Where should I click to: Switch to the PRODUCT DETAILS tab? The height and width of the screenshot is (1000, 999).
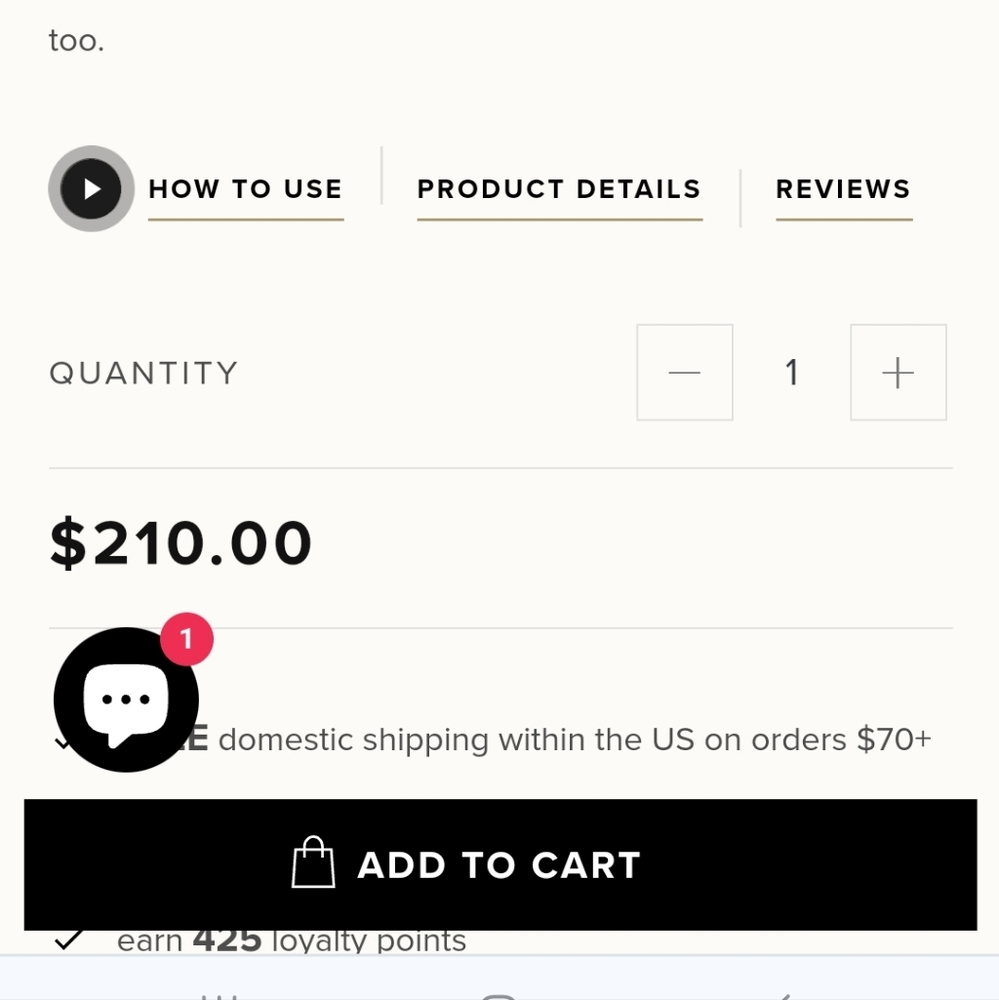click(x=559, y=189)
